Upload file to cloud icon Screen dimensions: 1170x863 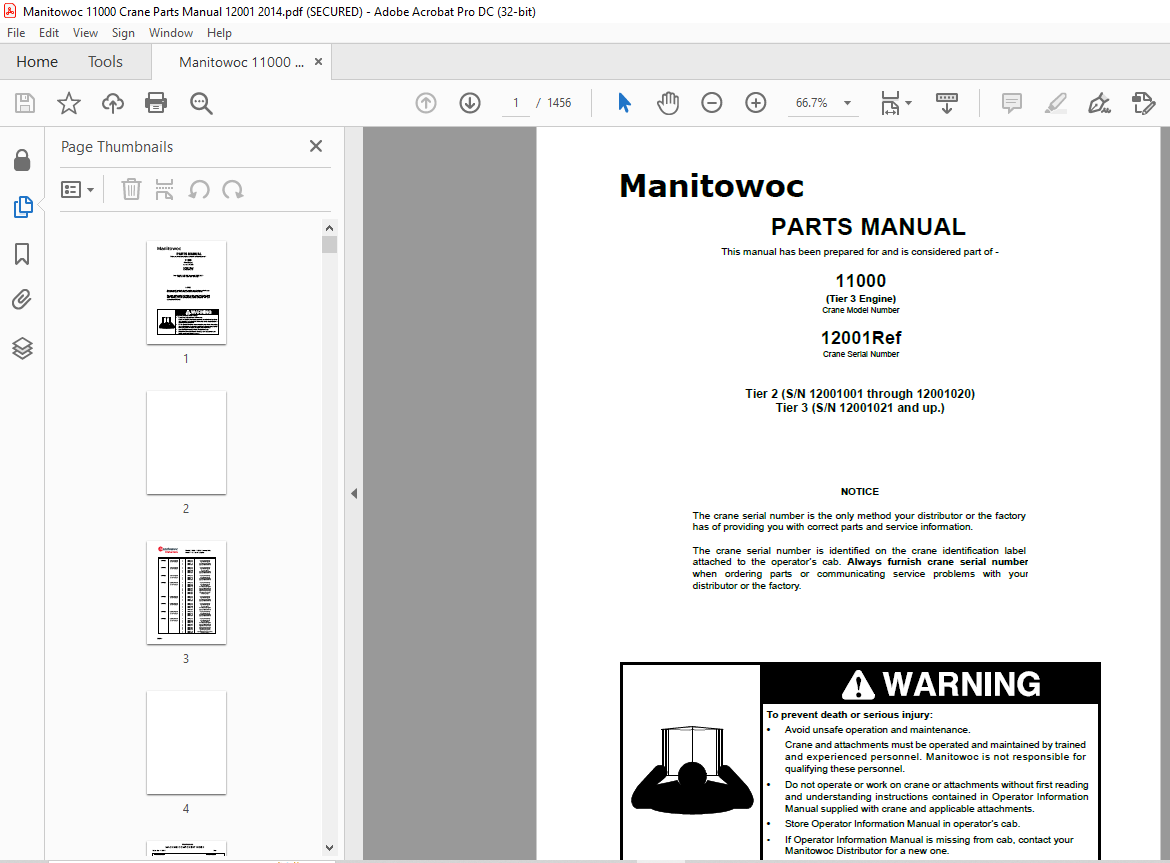[113, 103]
